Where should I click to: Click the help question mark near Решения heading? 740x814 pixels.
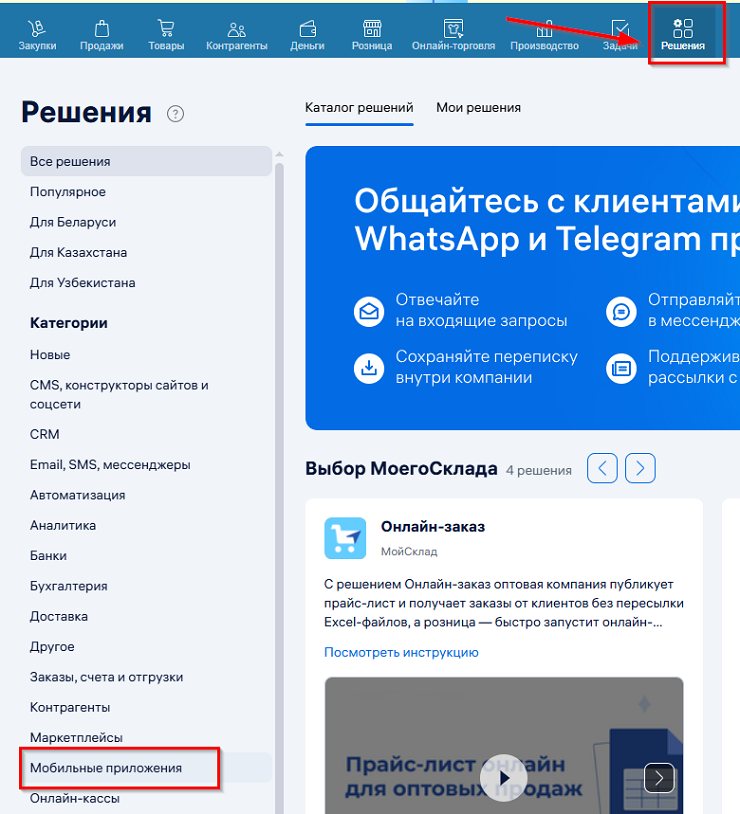click(176, 114)
